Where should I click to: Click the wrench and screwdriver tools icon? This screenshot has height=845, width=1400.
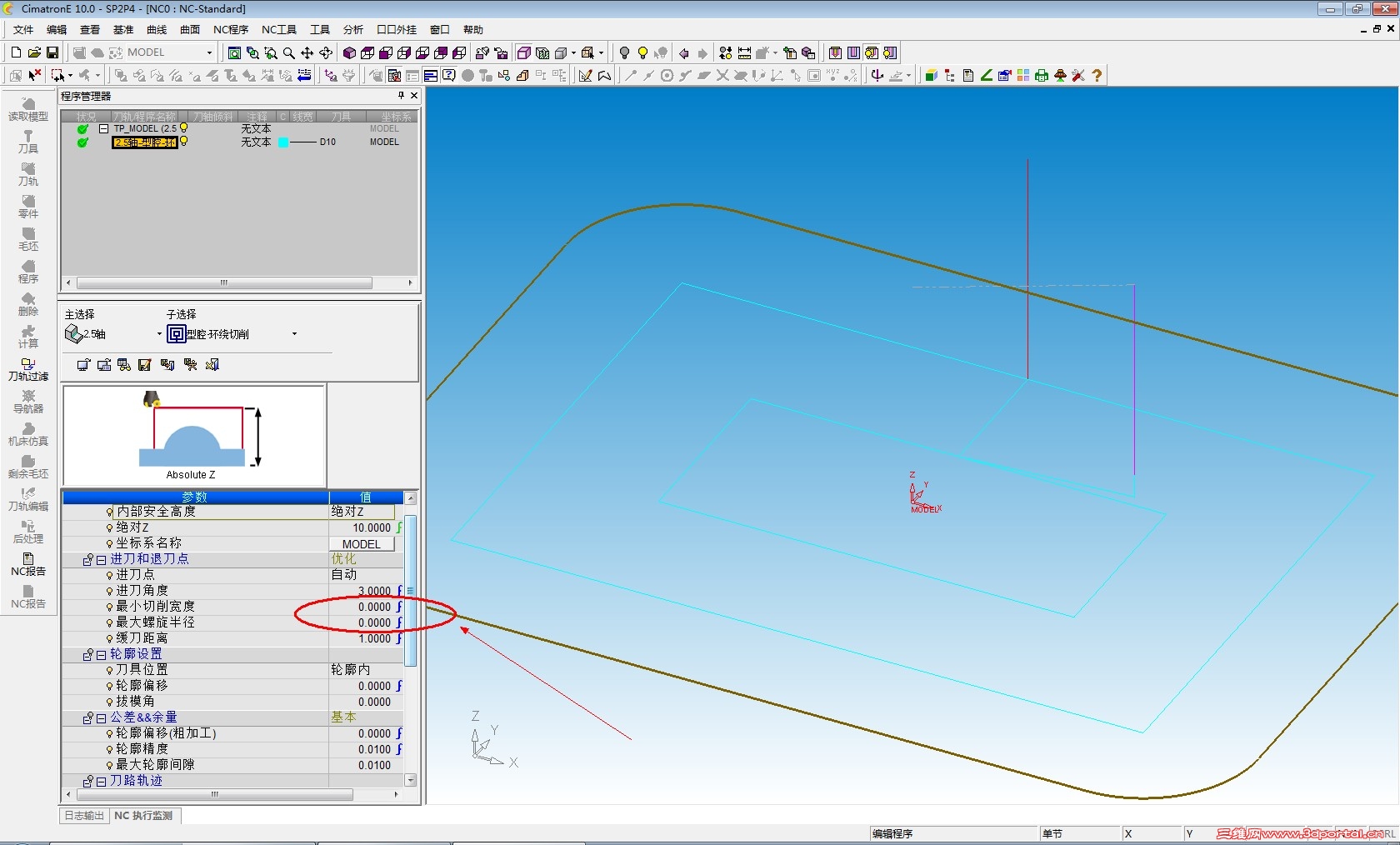coord(1078,75)
